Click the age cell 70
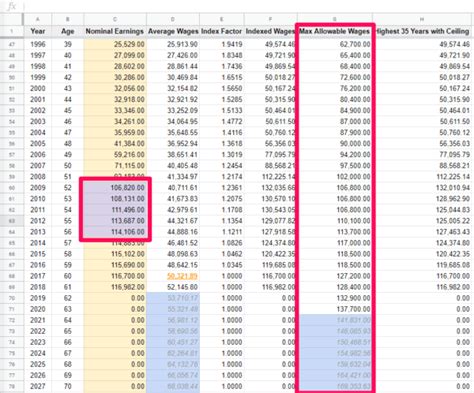This screenshot has height=393, width=474. (68, 386)
